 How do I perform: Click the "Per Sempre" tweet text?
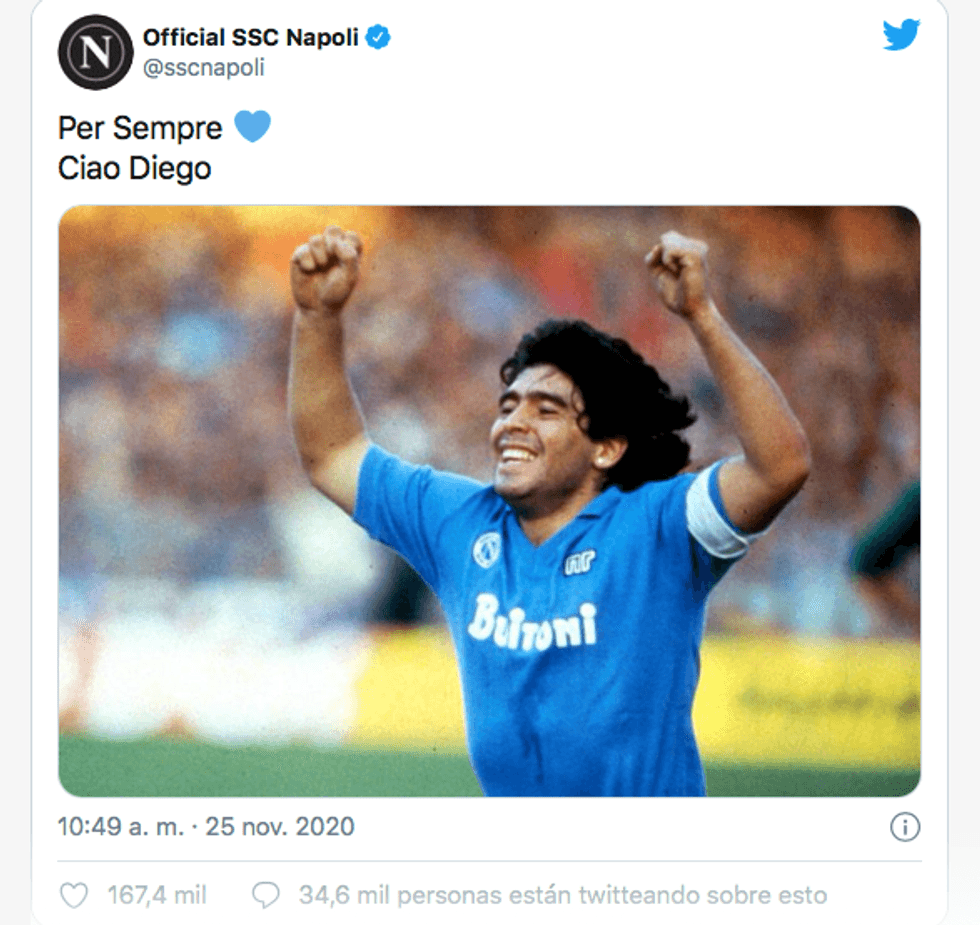pyautogui.click(x=140, y=128)
